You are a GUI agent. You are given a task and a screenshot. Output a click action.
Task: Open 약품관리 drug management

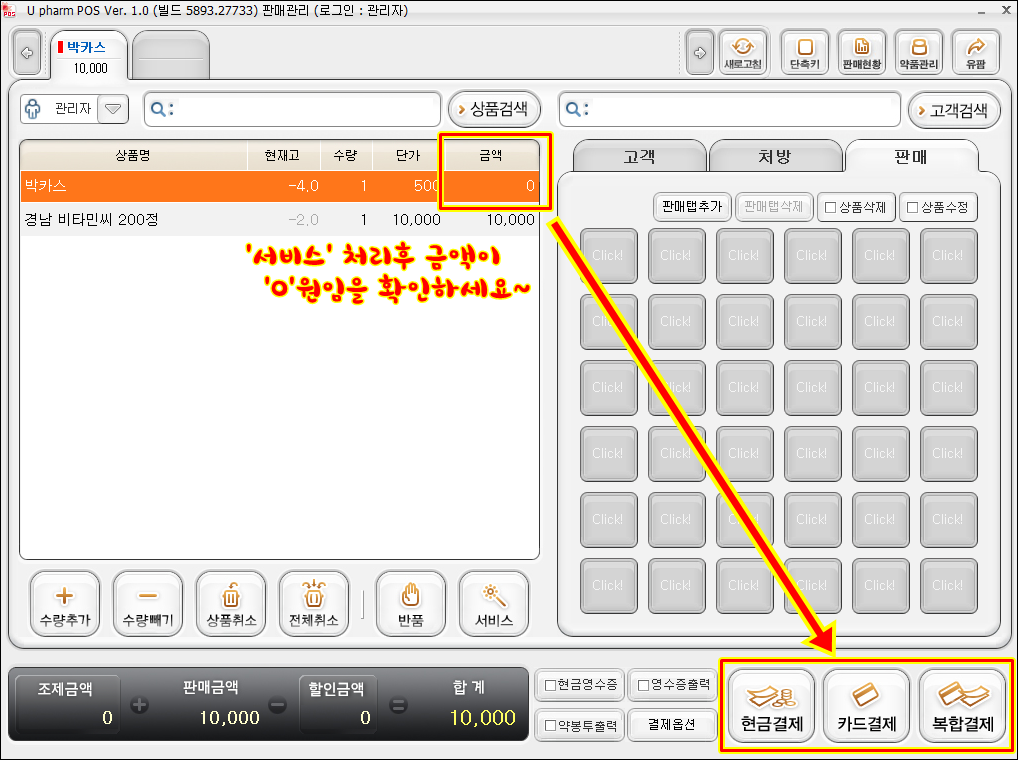coord(919,53)
